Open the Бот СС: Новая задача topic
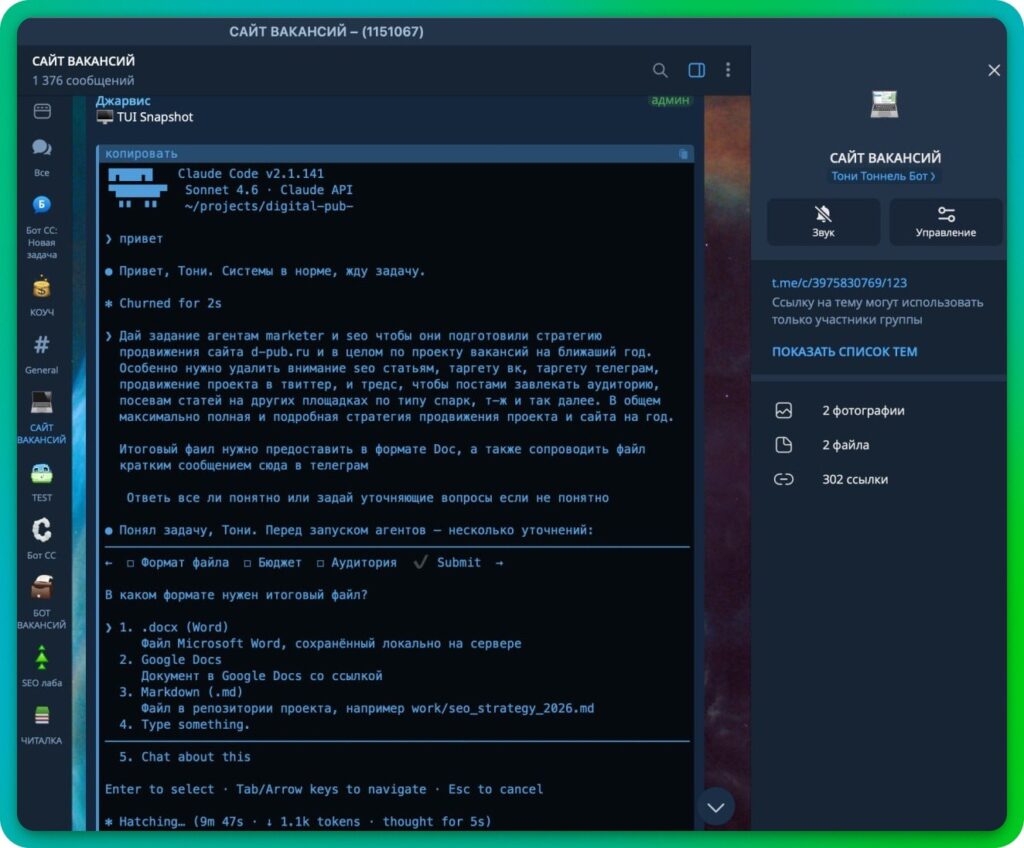 pos(42,227)
